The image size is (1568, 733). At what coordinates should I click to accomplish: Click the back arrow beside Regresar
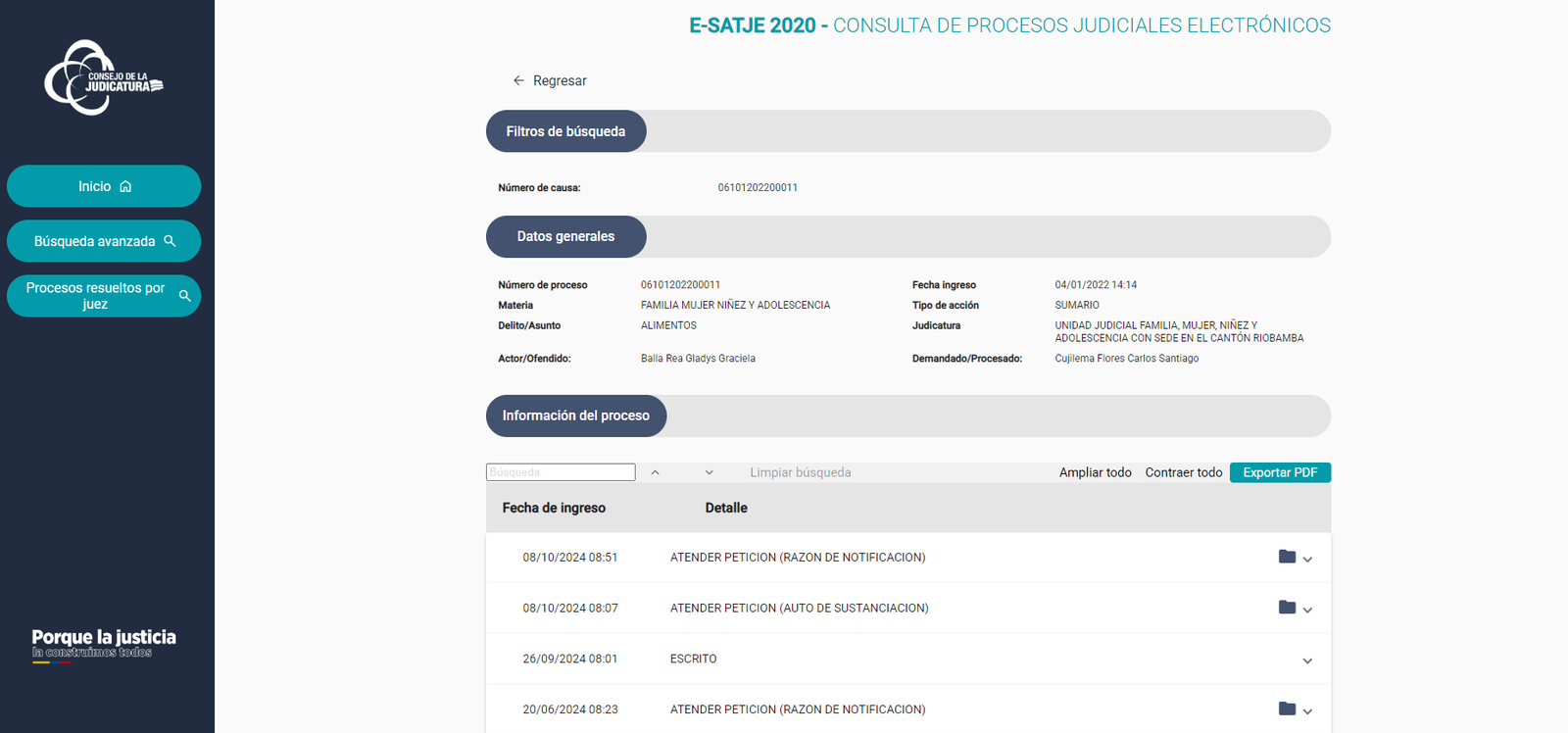point(518,80)
